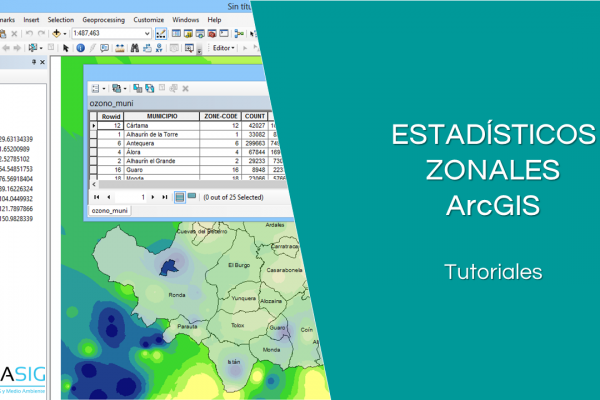Image resolution: width=600 pixels, height=400 pixels.
Task: Jump to last record in table
Action: coord(164,198)
